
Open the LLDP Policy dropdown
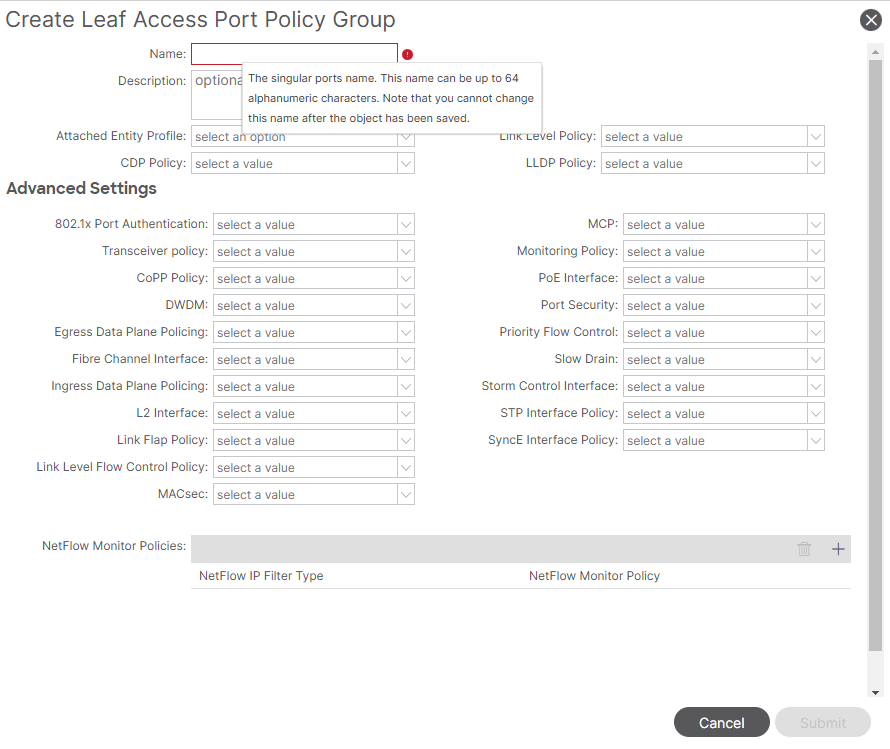[x=712, y=164]
